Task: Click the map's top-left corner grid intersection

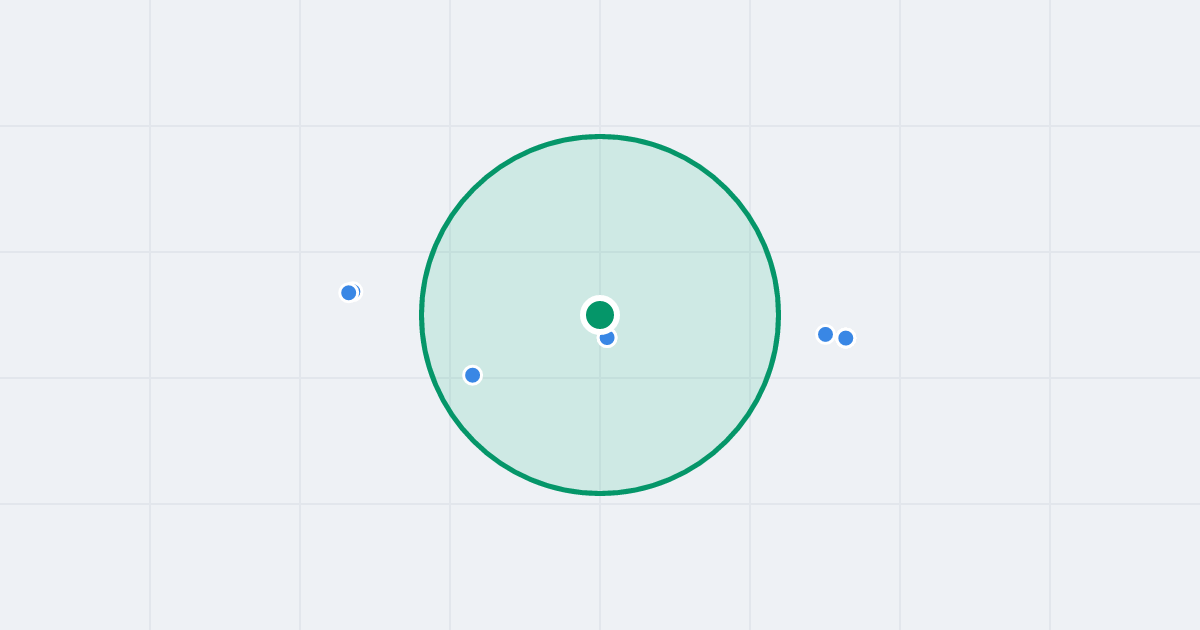Action: [x=150, y=126]
